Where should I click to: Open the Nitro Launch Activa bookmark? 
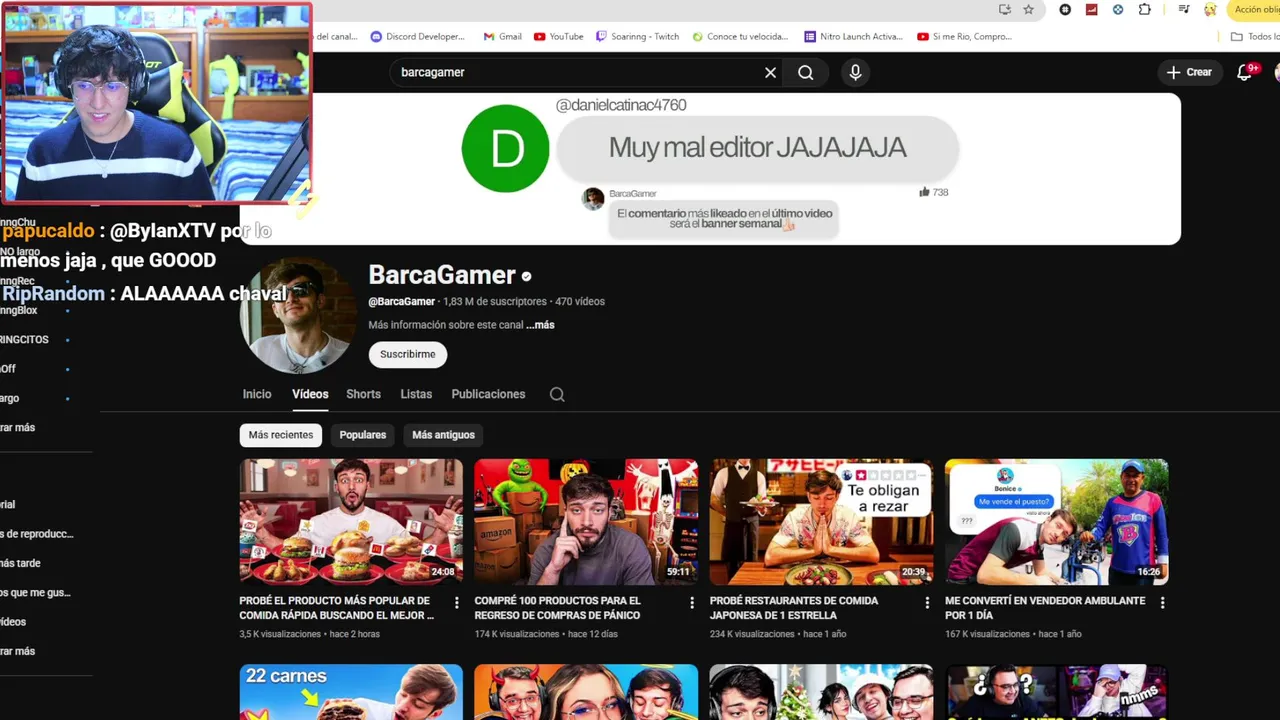tap(854, 36)
